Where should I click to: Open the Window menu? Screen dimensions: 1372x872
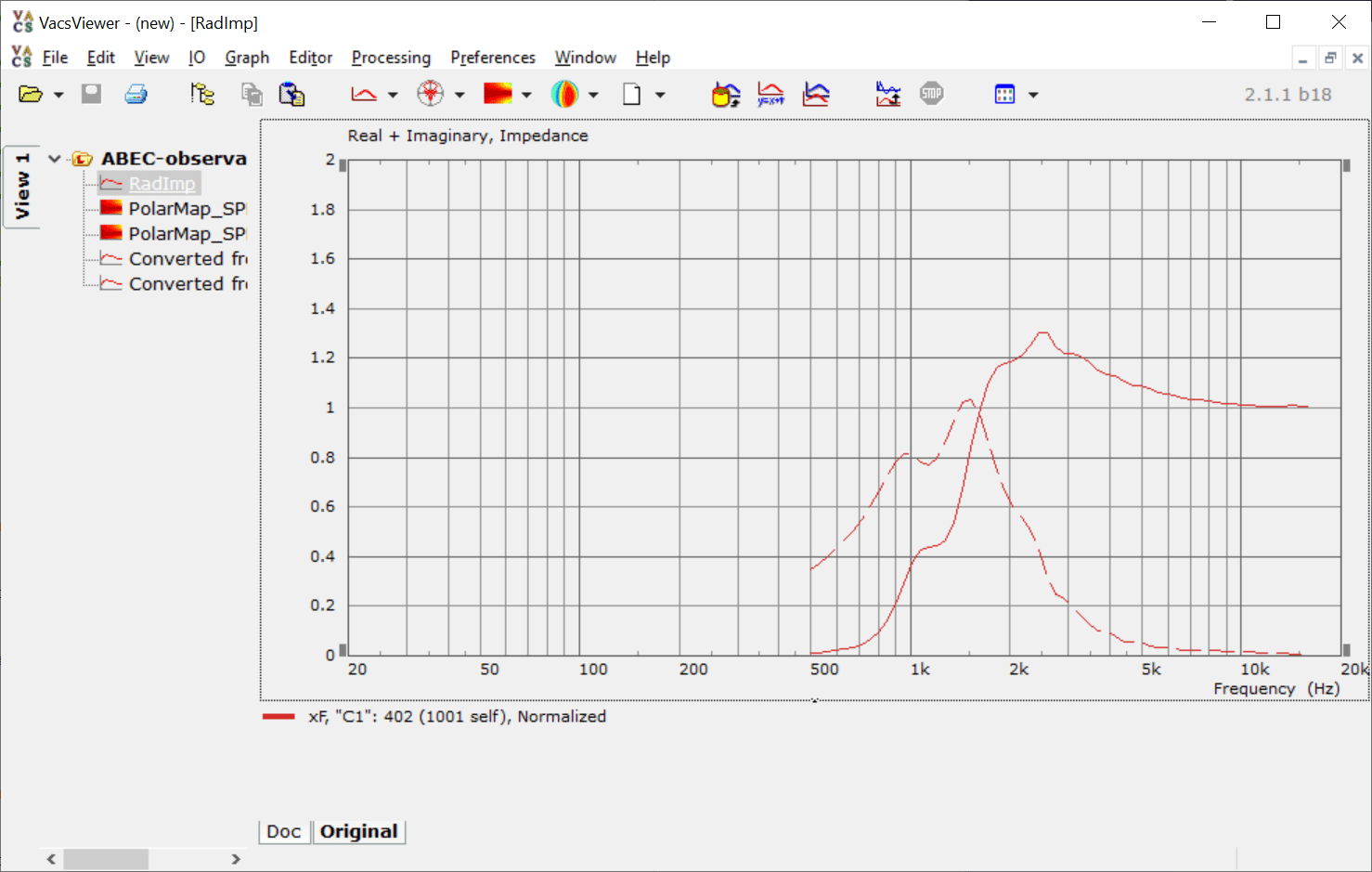point(585,58)
